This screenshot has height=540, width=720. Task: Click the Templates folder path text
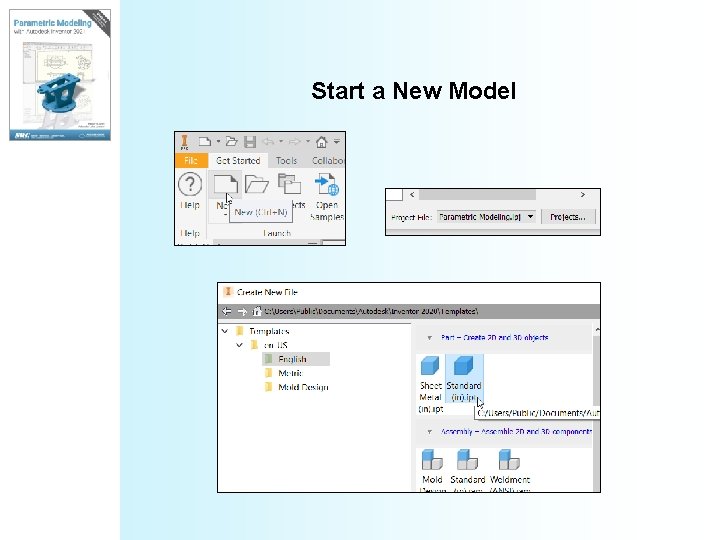pyautogui.click(x=371, y=311)
